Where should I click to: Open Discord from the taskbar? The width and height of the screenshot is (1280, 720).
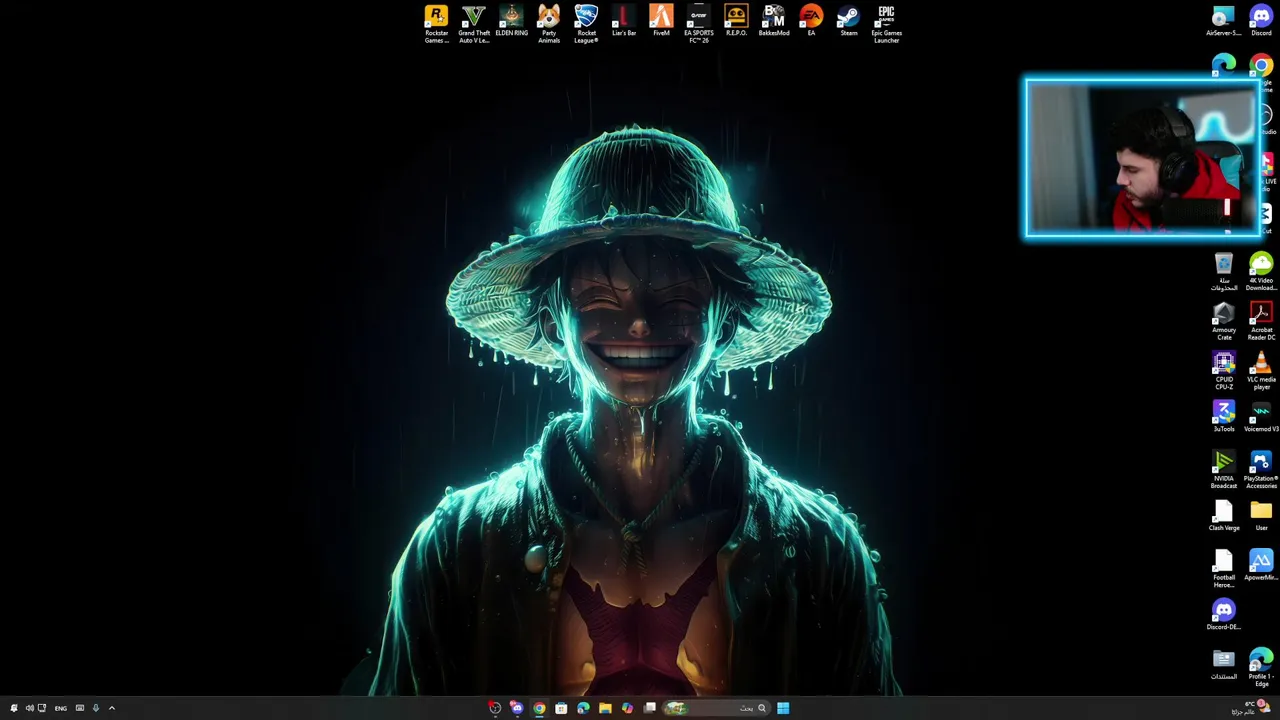[x=516, y=708]
